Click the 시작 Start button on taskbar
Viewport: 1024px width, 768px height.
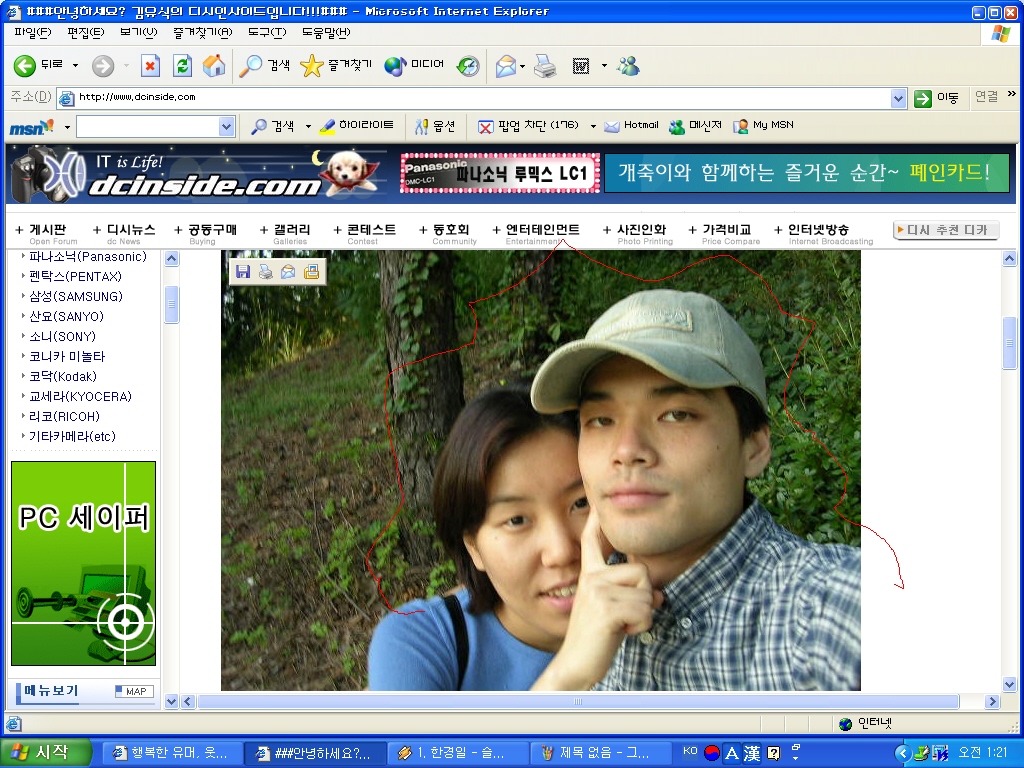click(x=46, y=753)
